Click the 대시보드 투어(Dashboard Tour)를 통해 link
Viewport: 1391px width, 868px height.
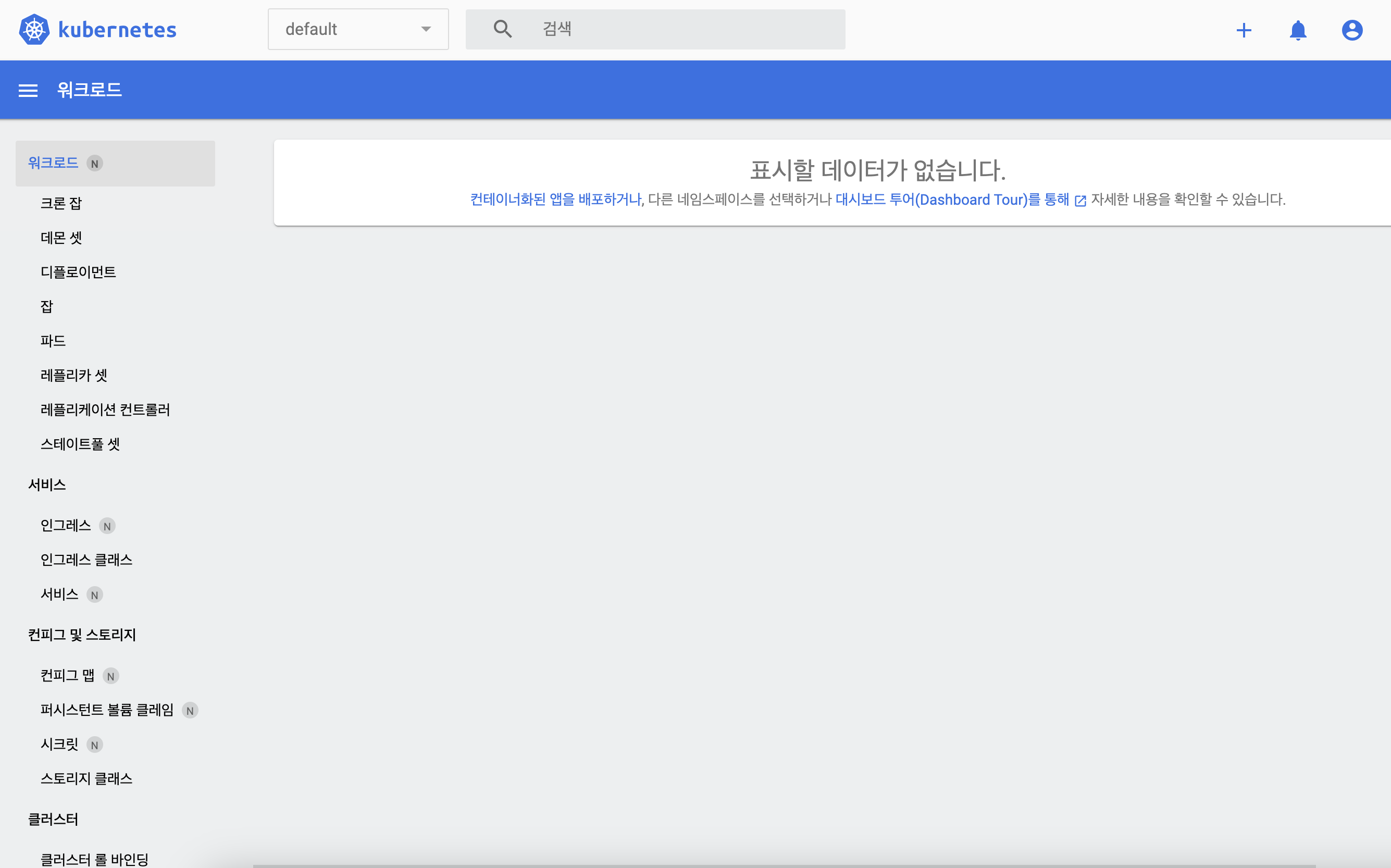[x=952, y=200]
